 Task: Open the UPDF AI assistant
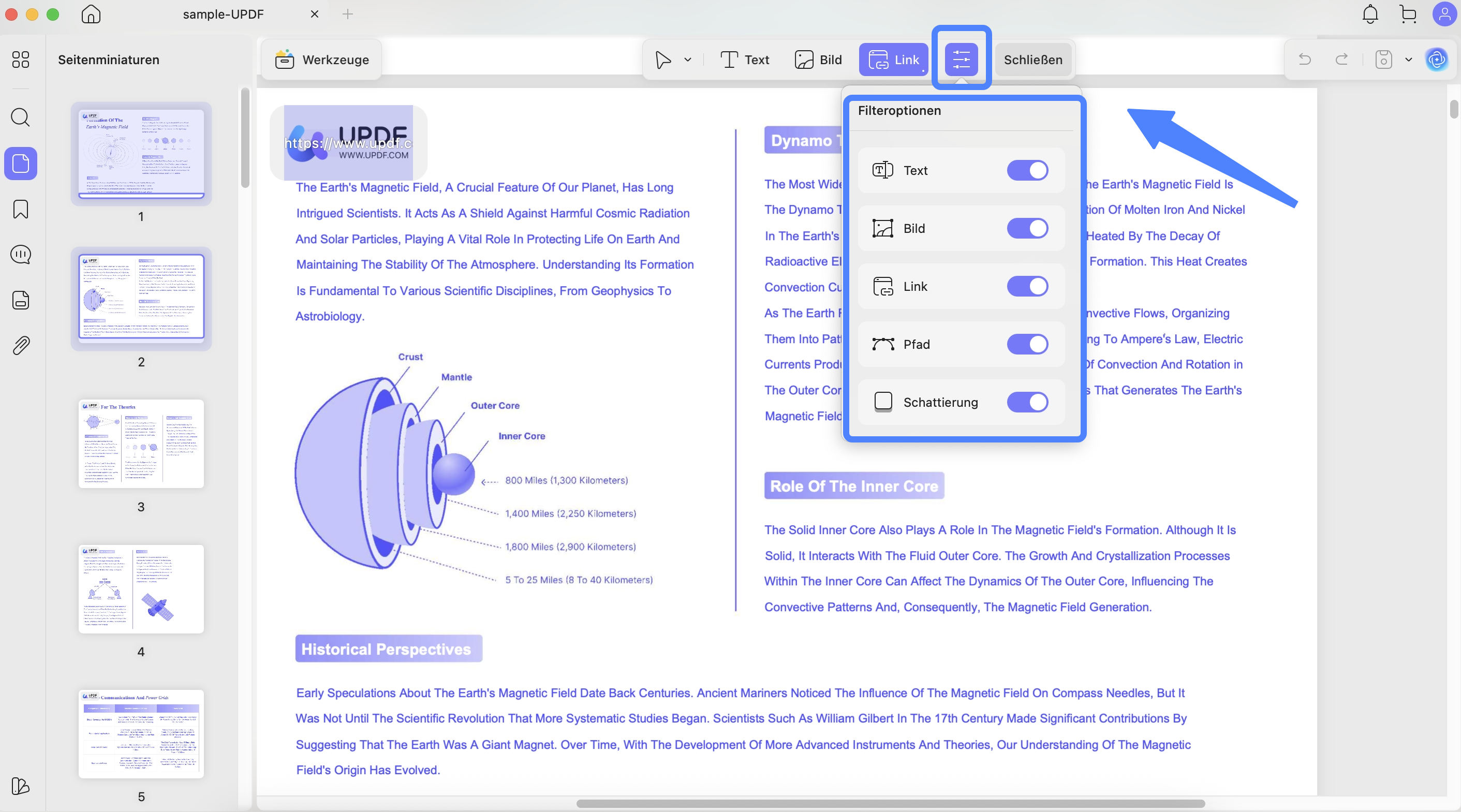tap(1437, 60)
